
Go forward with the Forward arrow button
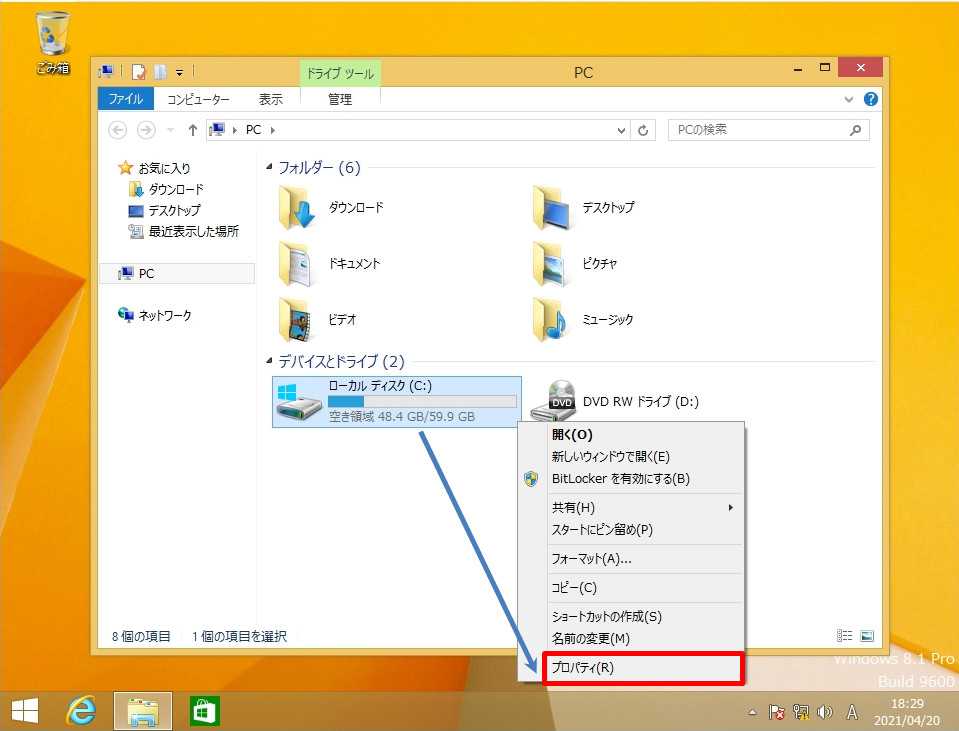pos(146,130)
